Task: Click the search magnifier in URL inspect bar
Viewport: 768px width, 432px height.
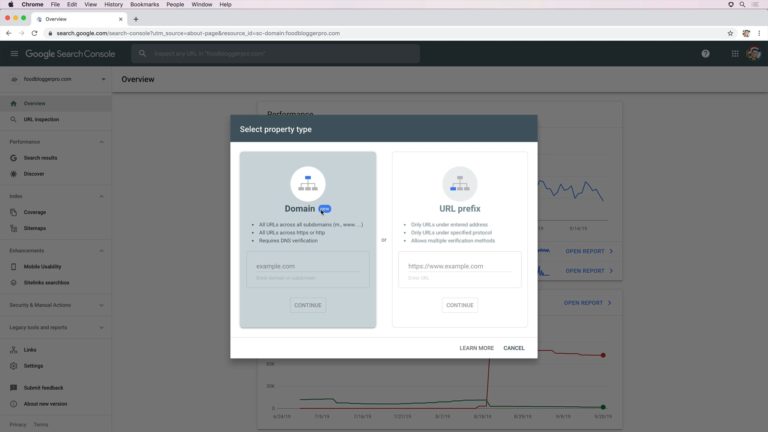Action: 142,53
